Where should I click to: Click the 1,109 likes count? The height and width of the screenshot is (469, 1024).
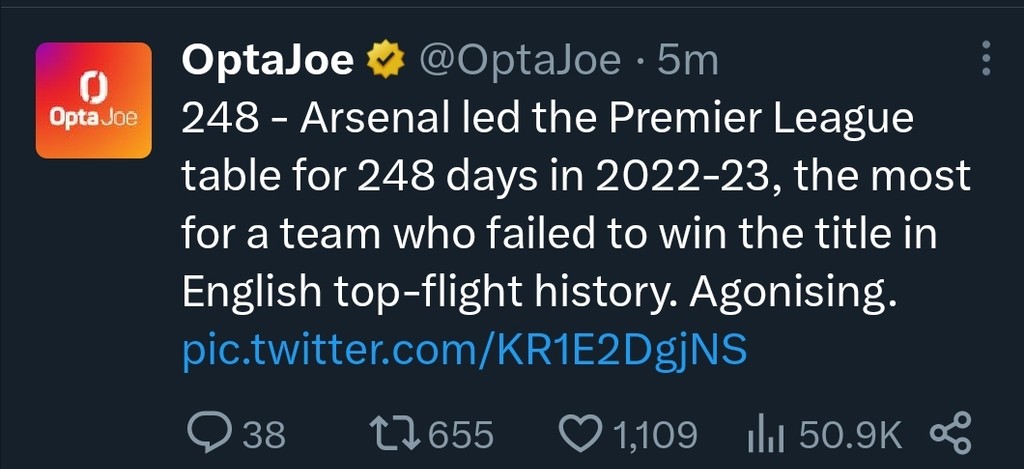[654, 435]
